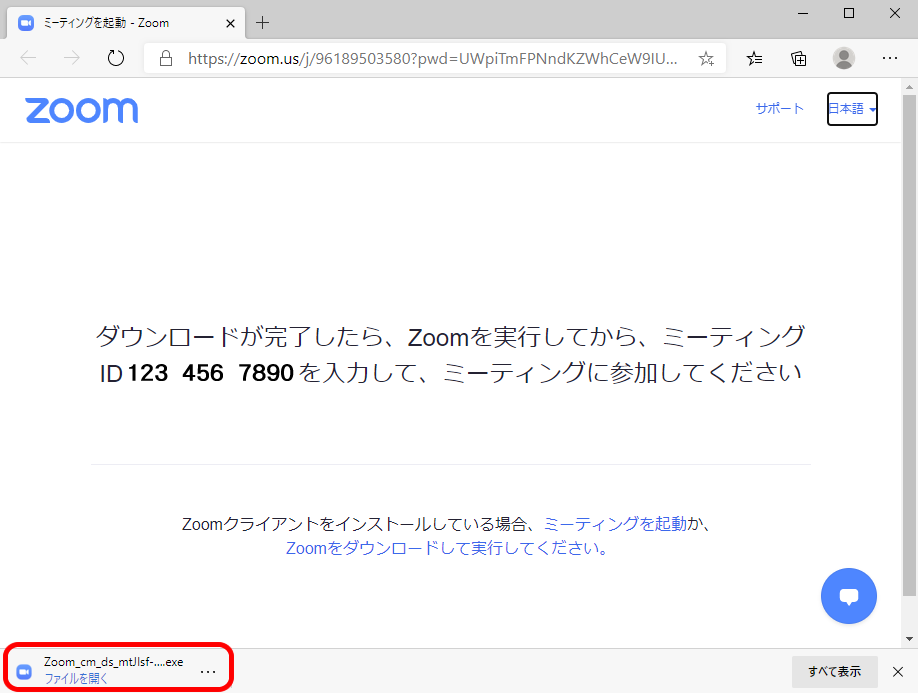Click the Zoom installer file icon
The height and width of the screenshot is (693, 918).
coord(24,672)
